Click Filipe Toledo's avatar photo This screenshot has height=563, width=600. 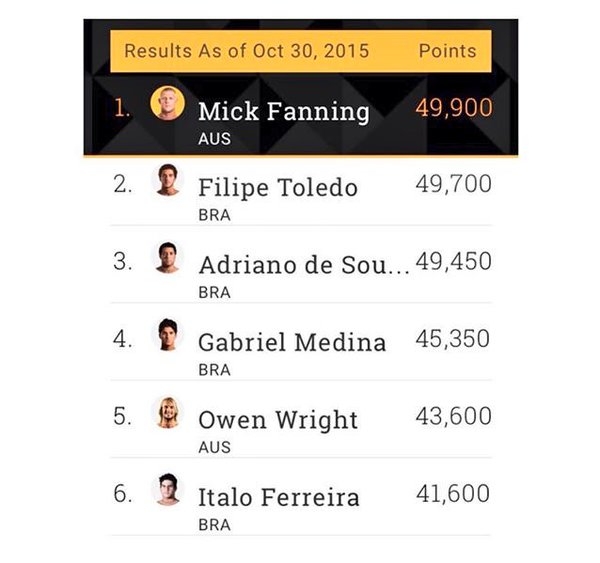coord(167,181)
